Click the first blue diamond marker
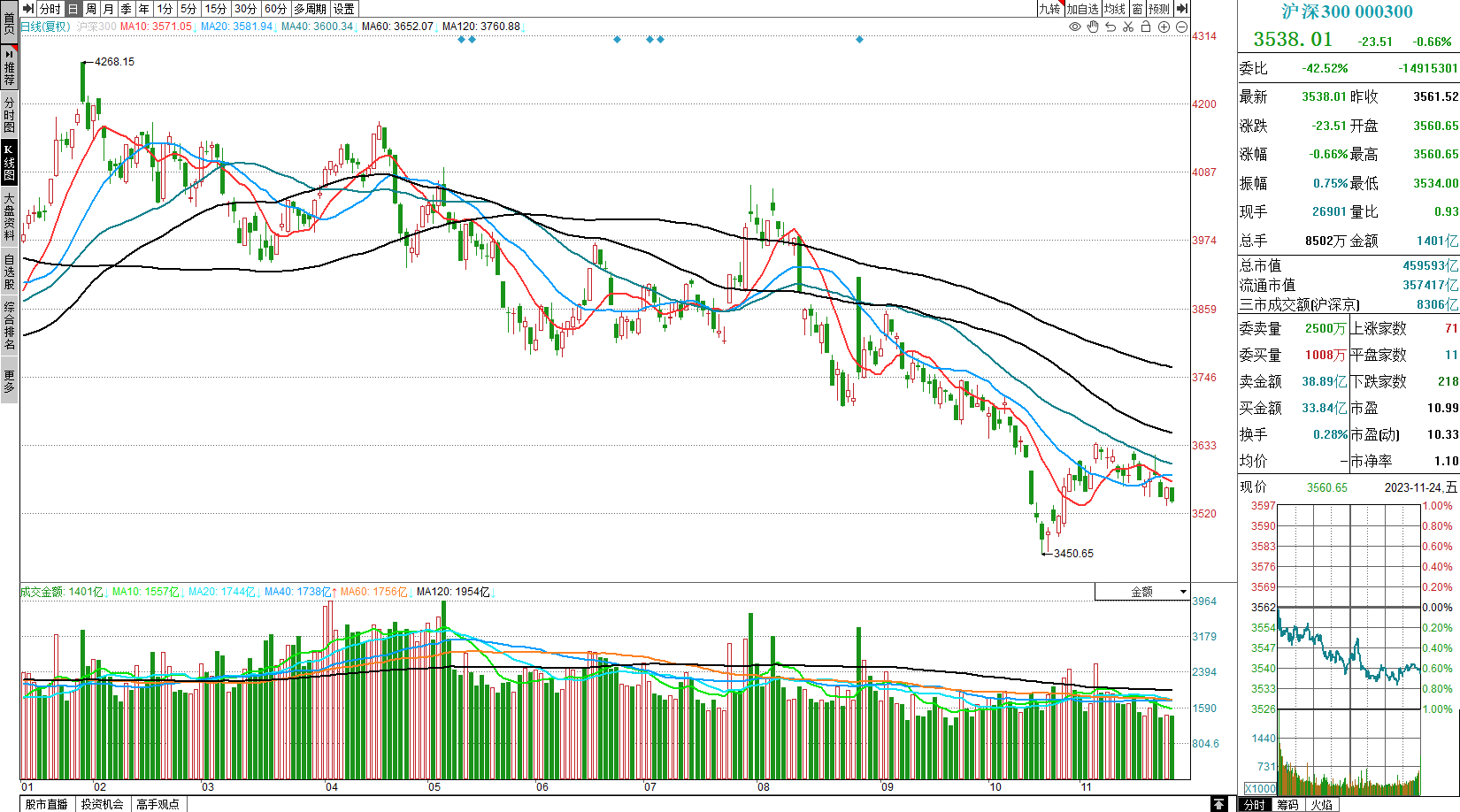The height and width of the screenshot is (812, 1460). point(461,40)
